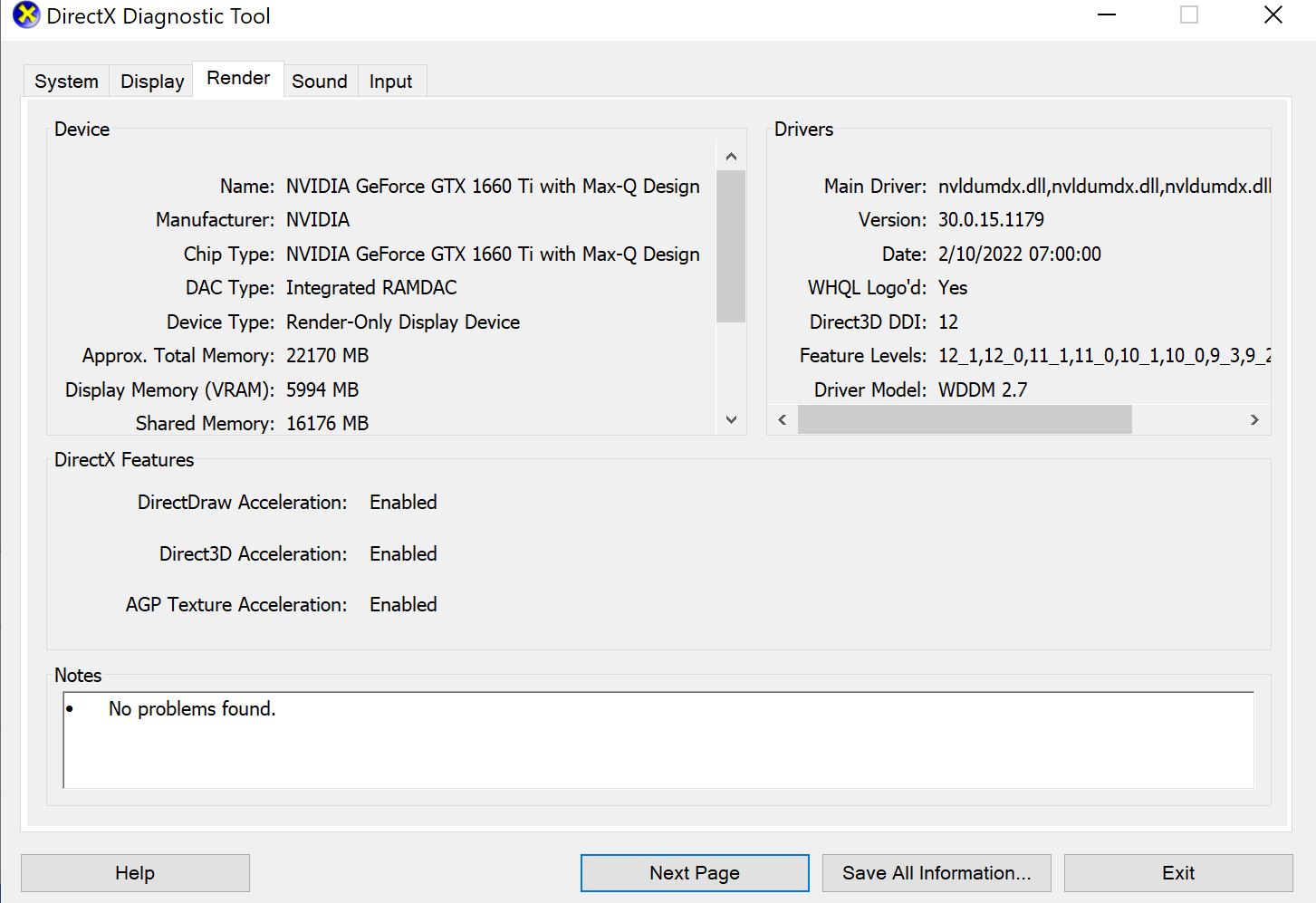
Task: Click the '5994 MB' VRAM value
Action: pos(322,390)
